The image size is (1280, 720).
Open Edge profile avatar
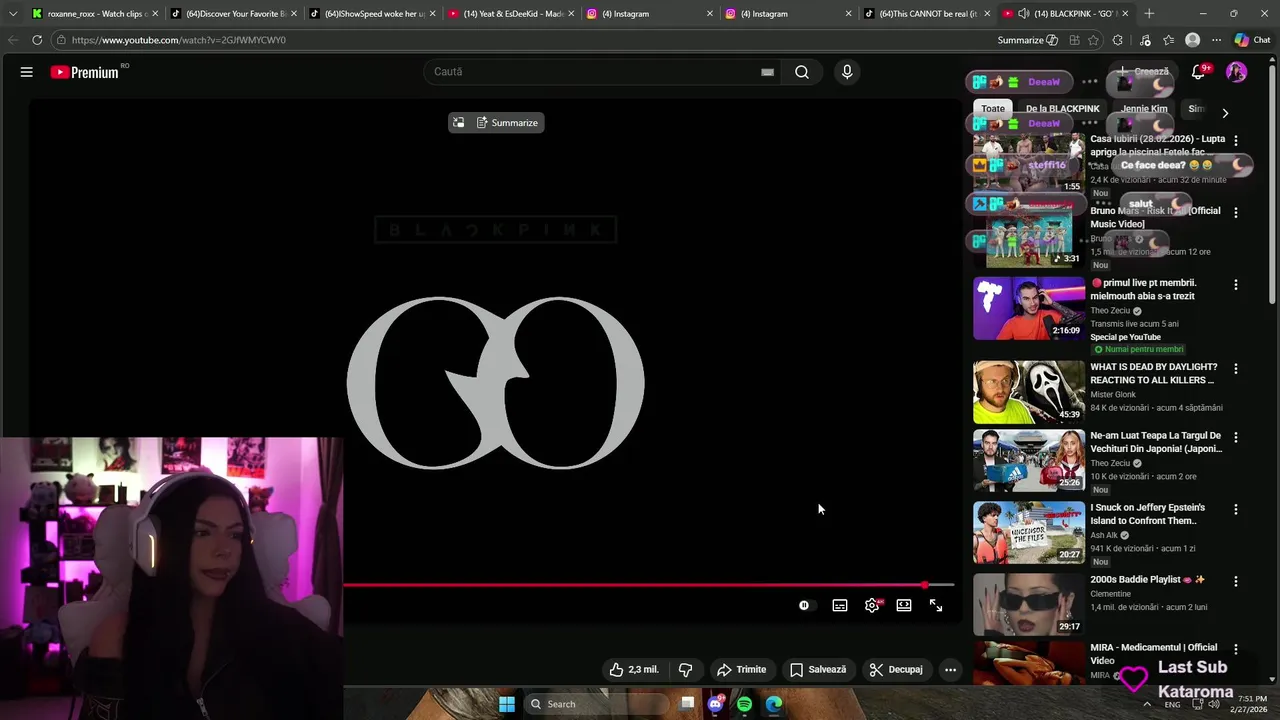1192,40
